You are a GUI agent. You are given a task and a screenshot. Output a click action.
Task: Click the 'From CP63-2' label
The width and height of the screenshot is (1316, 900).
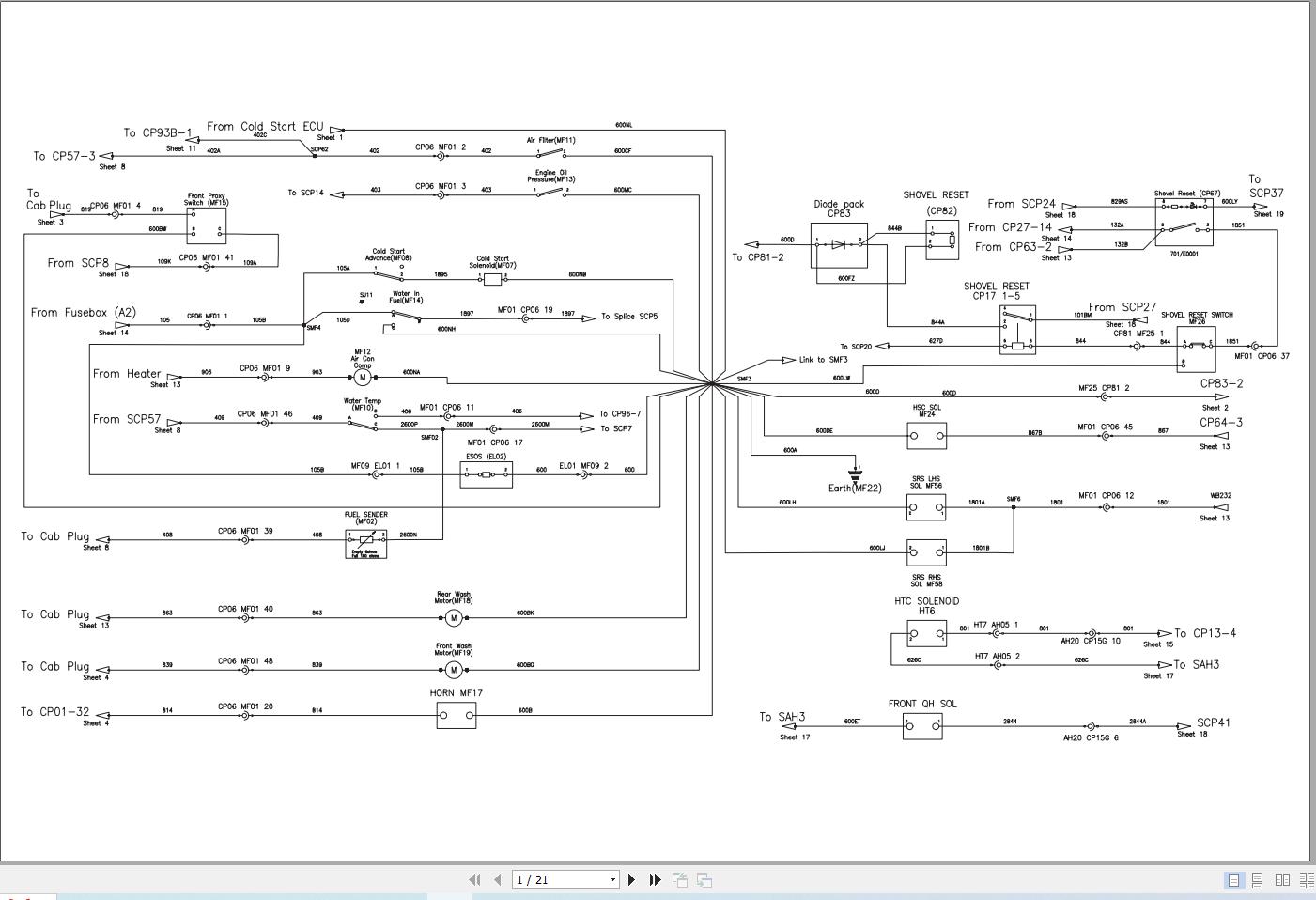point(1014,247)
